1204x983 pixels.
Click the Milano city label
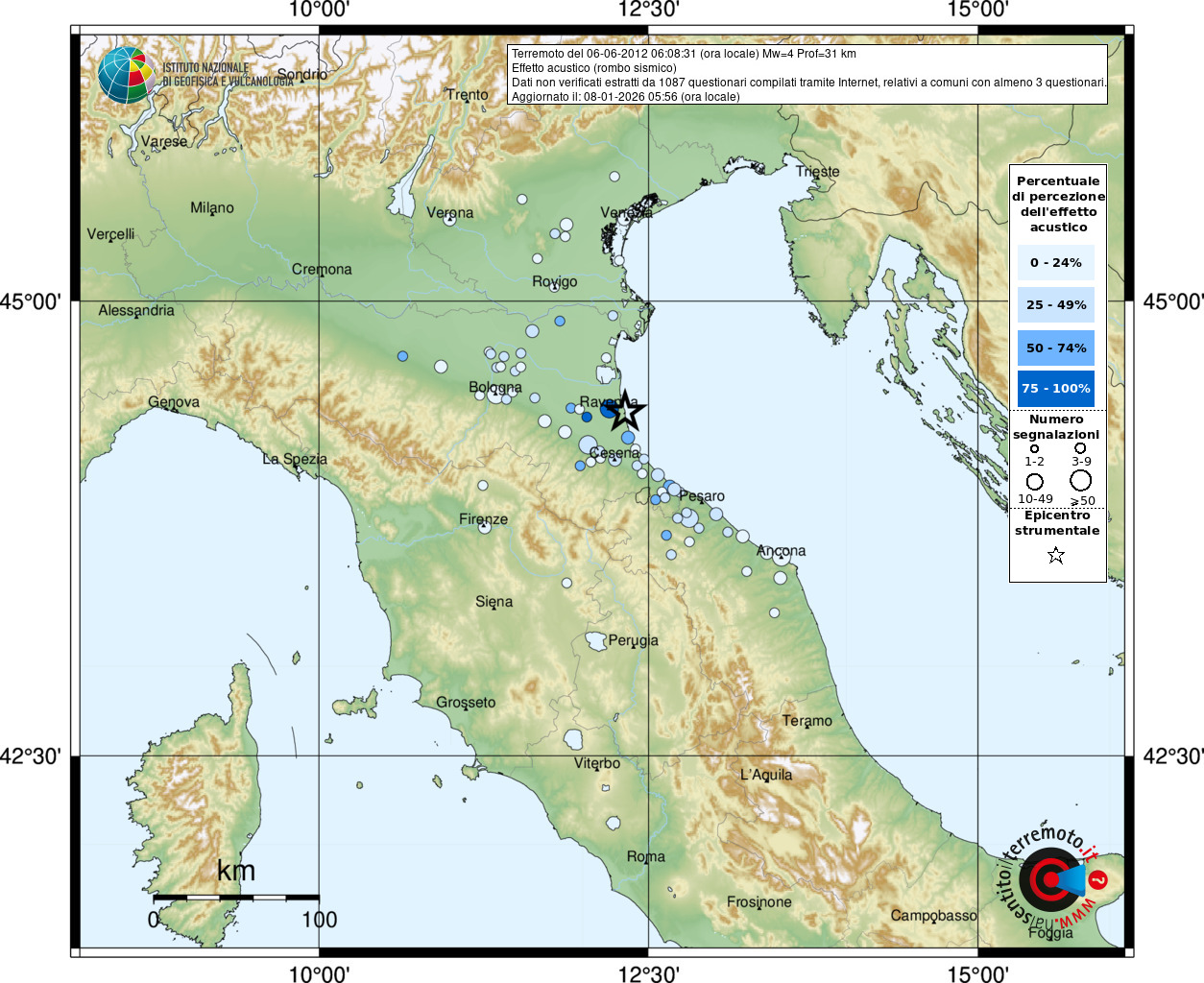pyautogui.click(x=212, y=207)
